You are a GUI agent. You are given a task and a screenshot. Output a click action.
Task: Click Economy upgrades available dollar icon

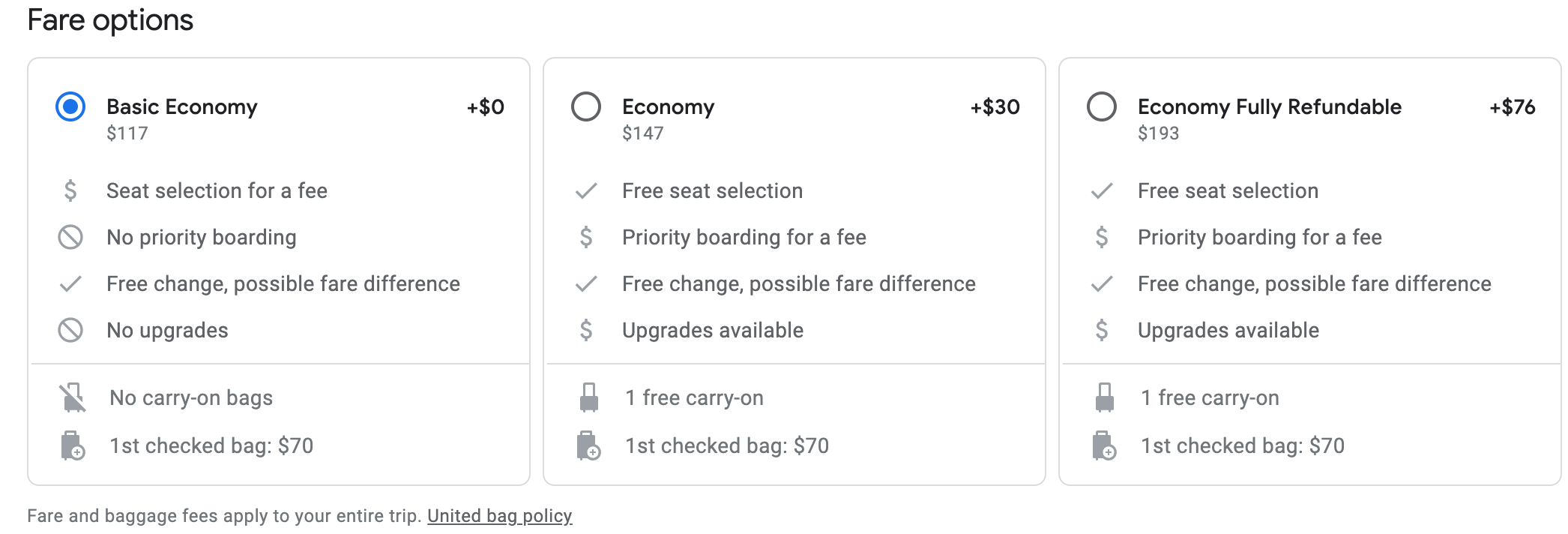586,330
